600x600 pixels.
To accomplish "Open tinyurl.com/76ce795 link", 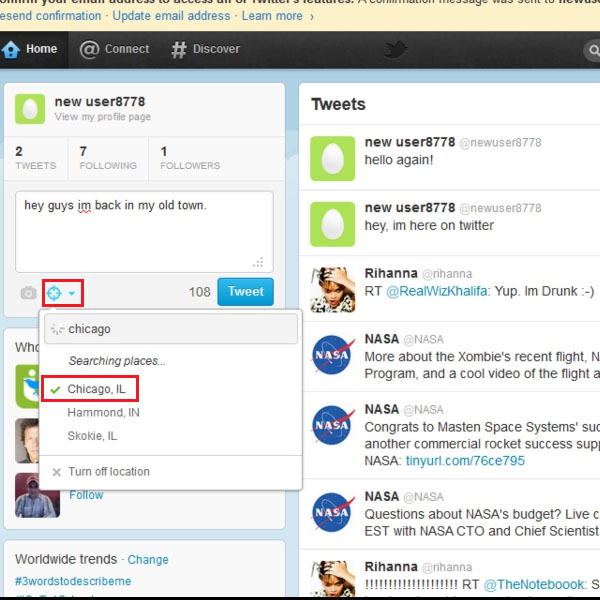I will 465,461.
